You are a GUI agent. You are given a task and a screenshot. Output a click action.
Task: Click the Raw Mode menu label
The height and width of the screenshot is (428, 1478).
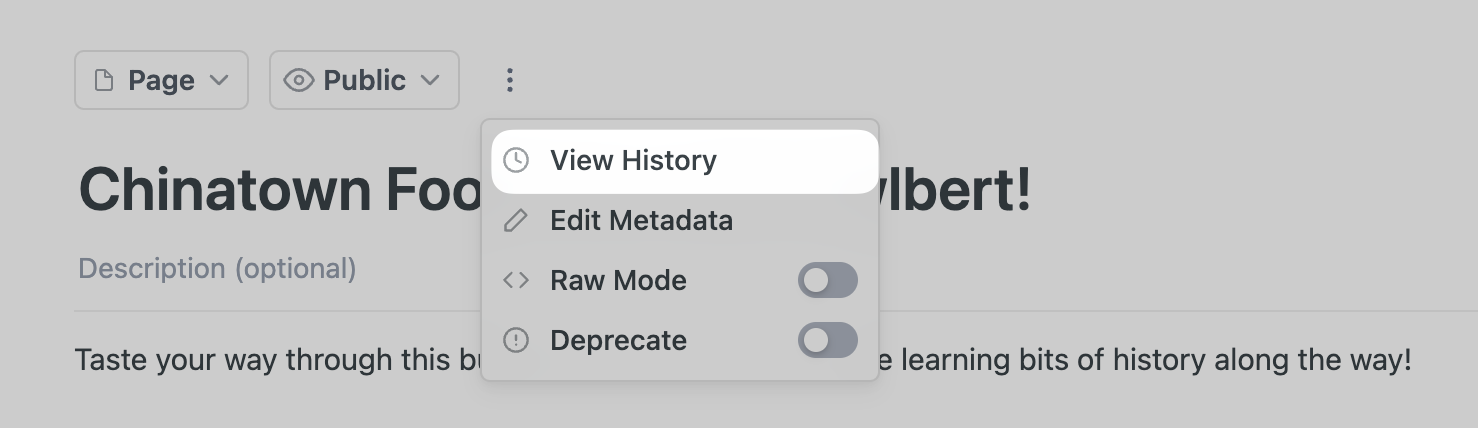pos(618,280)
